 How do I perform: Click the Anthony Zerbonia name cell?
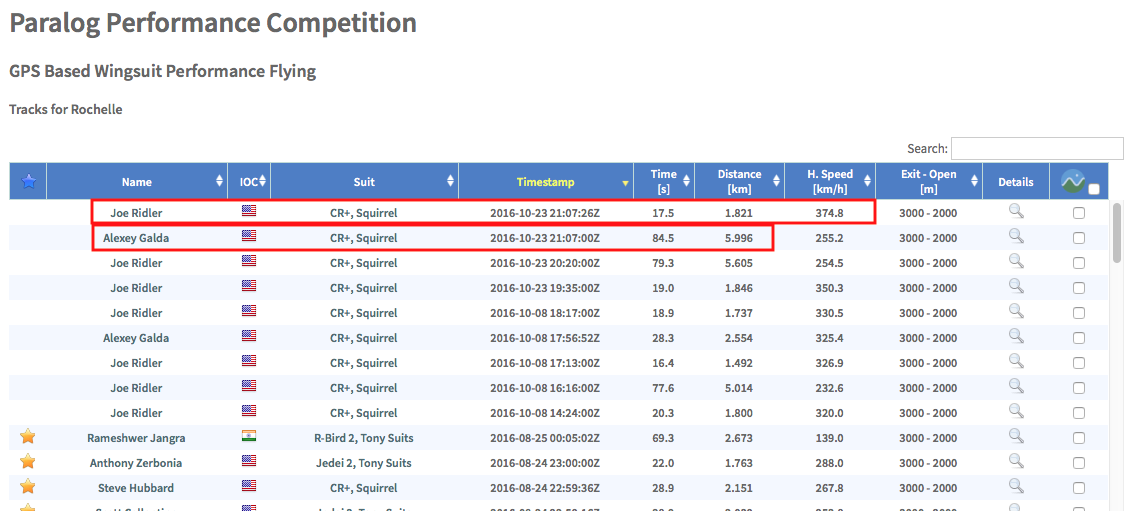tap(137, 463)
